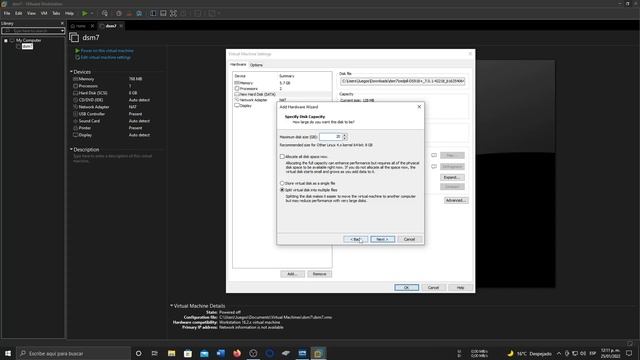
Task: Click Help in Virtual Machine Settings
Action: pyautogui.click(x=460, y=288)
